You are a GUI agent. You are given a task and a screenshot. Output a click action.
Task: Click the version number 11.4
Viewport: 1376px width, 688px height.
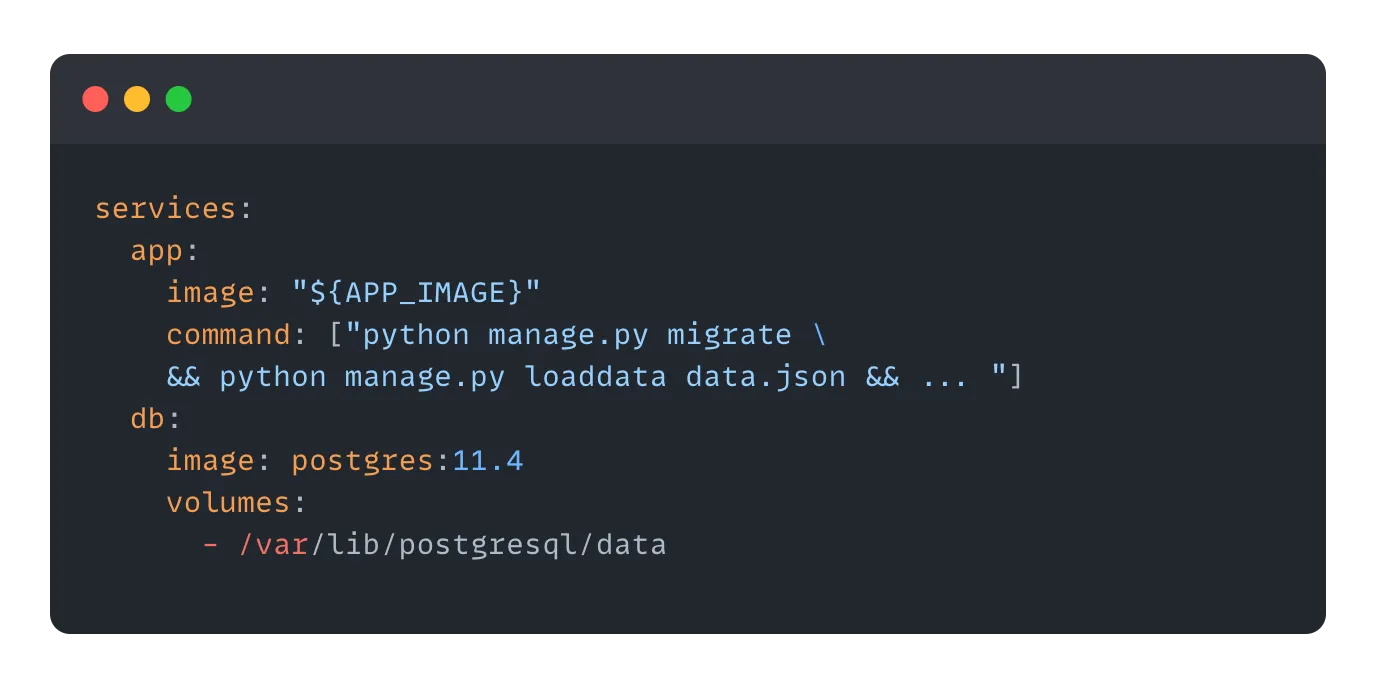tap(488, 461)
